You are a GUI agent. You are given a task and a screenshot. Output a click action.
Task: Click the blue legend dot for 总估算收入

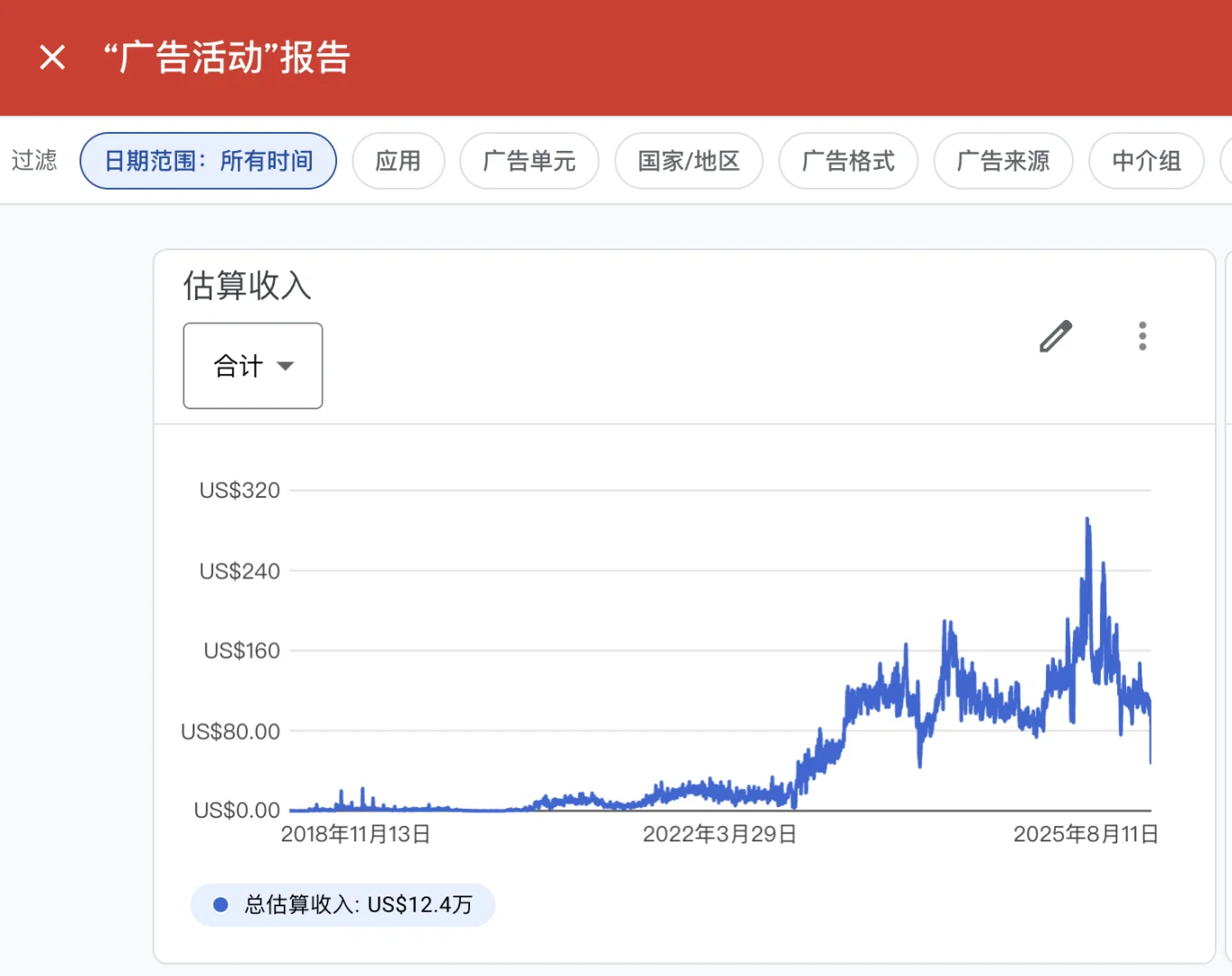pos(220,904)
